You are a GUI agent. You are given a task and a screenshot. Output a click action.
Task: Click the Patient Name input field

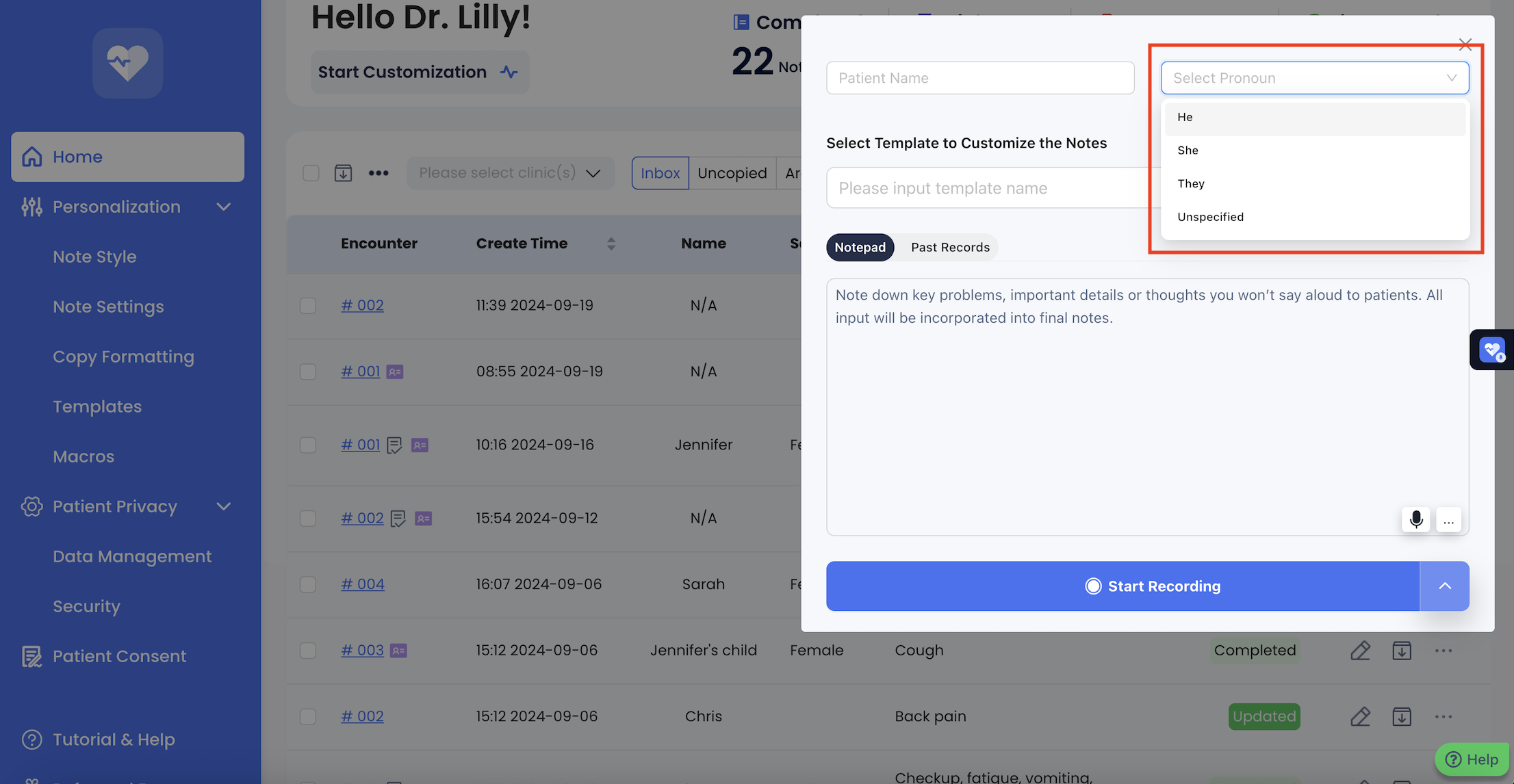(979, 78)
